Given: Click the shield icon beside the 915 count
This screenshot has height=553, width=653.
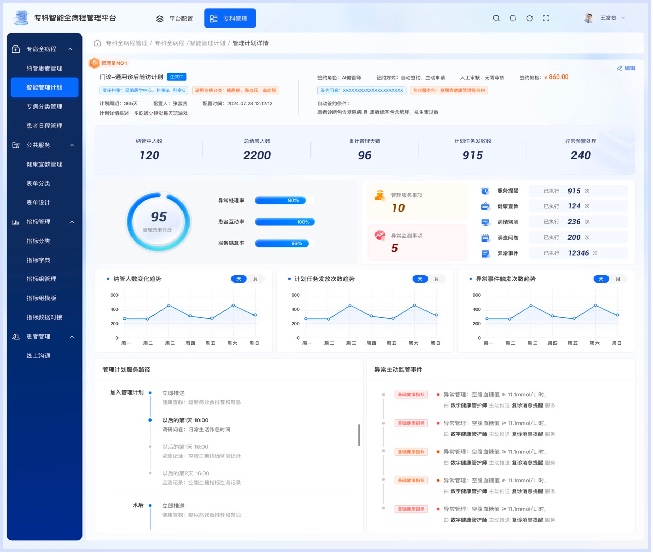Looking at the screenshot, I should pyautogui.click(x=485, y=191).
